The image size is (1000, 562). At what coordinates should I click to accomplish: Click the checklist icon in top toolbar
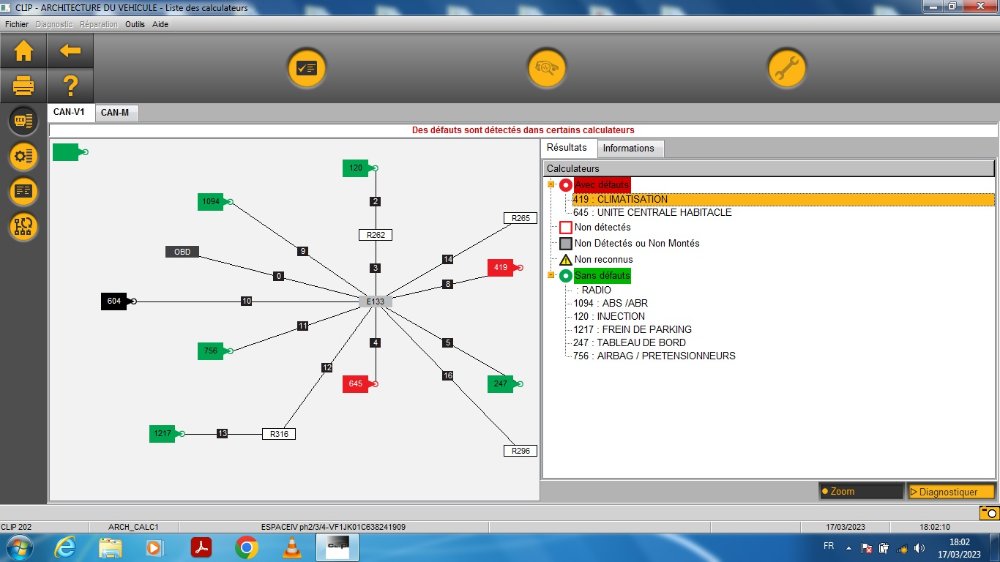(x=307, y=68)
